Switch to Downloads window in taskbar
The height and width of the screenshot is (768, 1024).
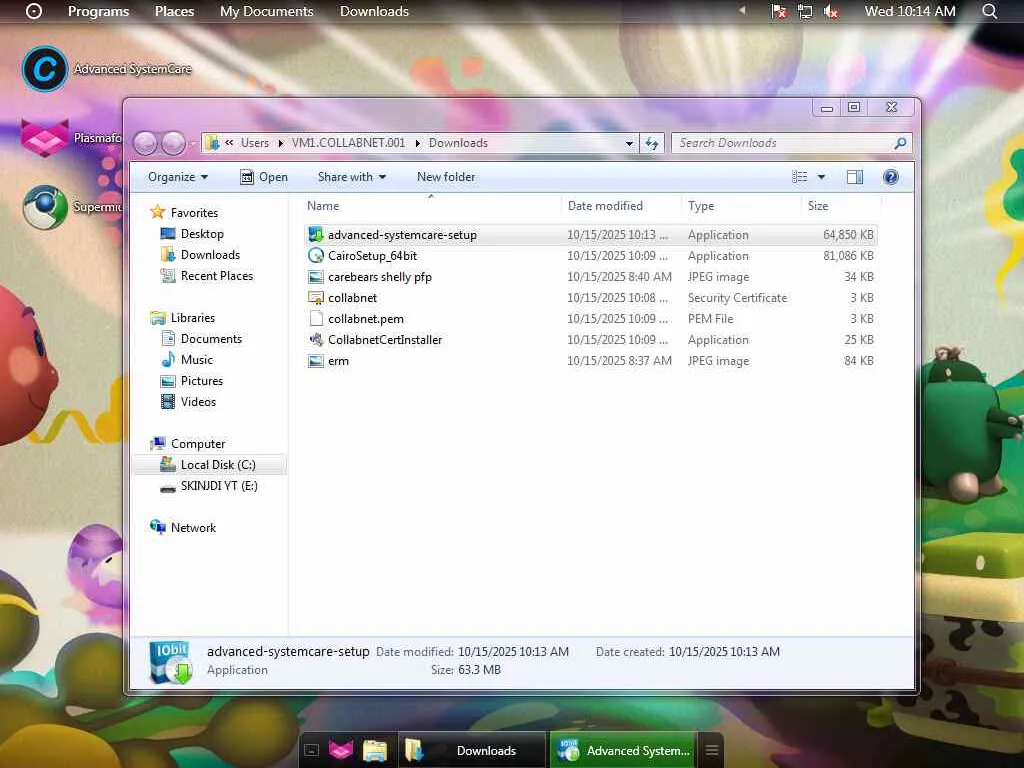tap(472, 750)
